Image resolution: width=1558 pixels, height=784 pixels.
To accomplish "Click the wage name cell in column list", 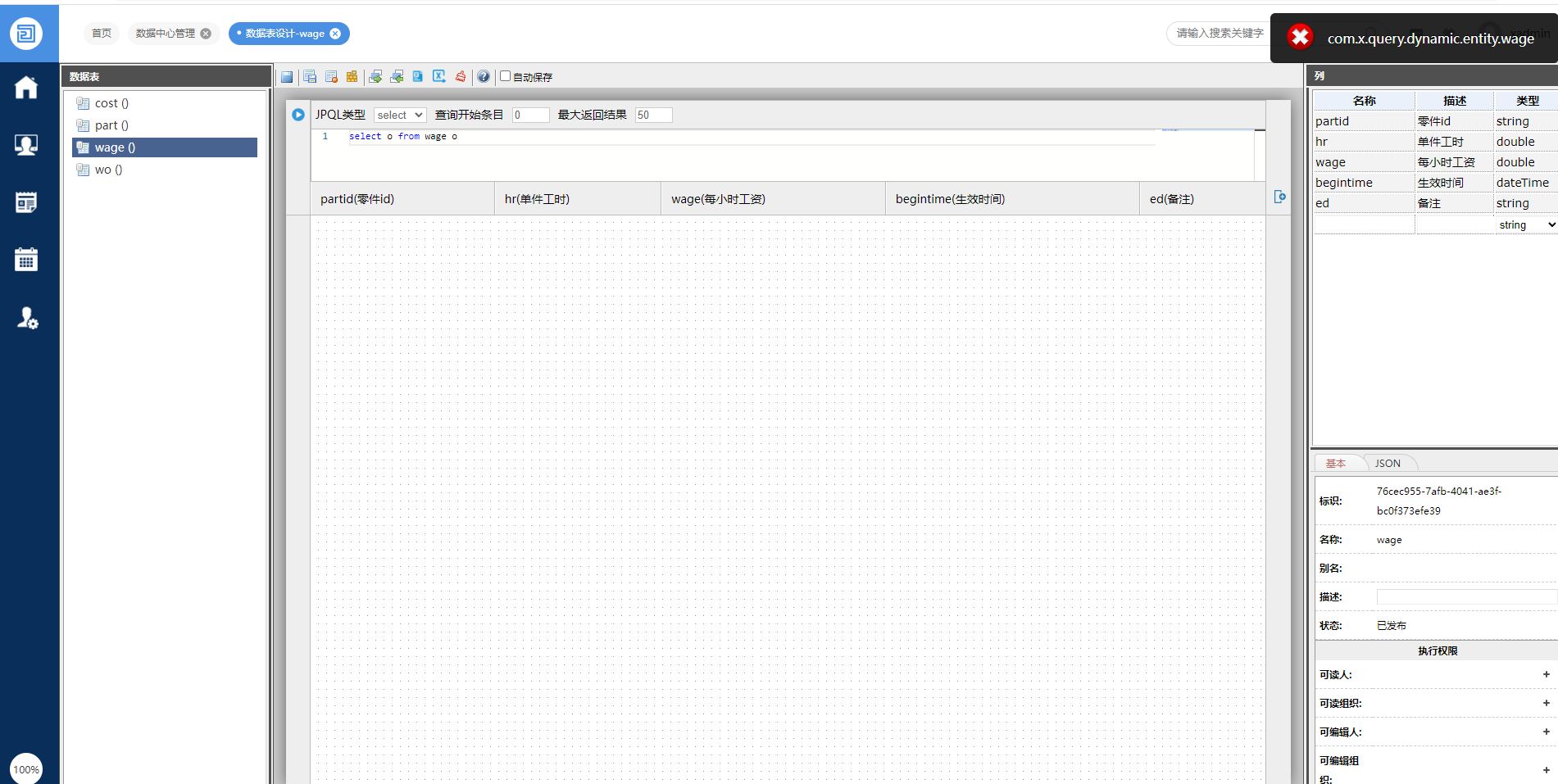I will pos(1364,162).
